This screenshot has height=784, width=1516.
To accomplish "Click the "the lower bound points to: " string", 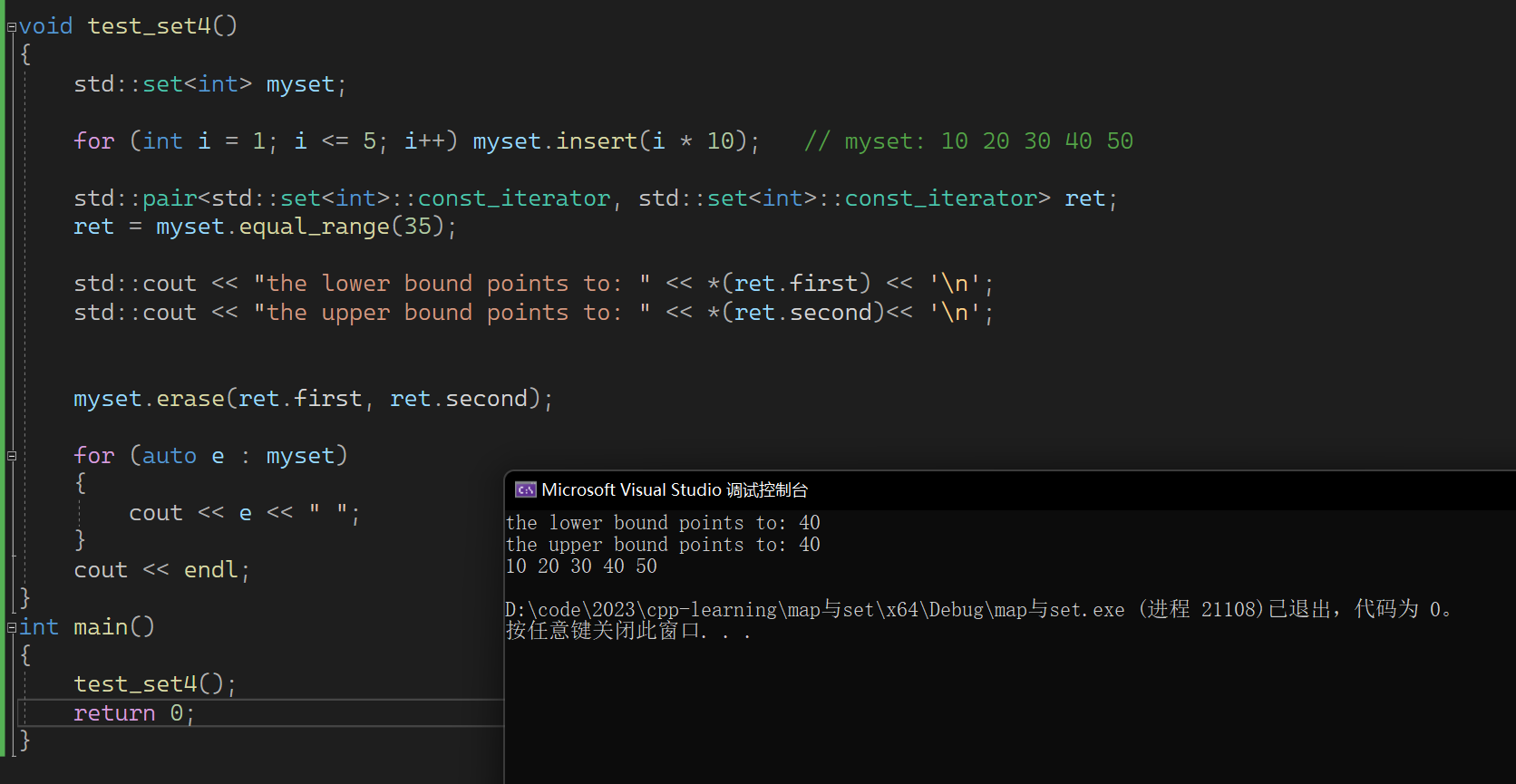I will (452, 284).
